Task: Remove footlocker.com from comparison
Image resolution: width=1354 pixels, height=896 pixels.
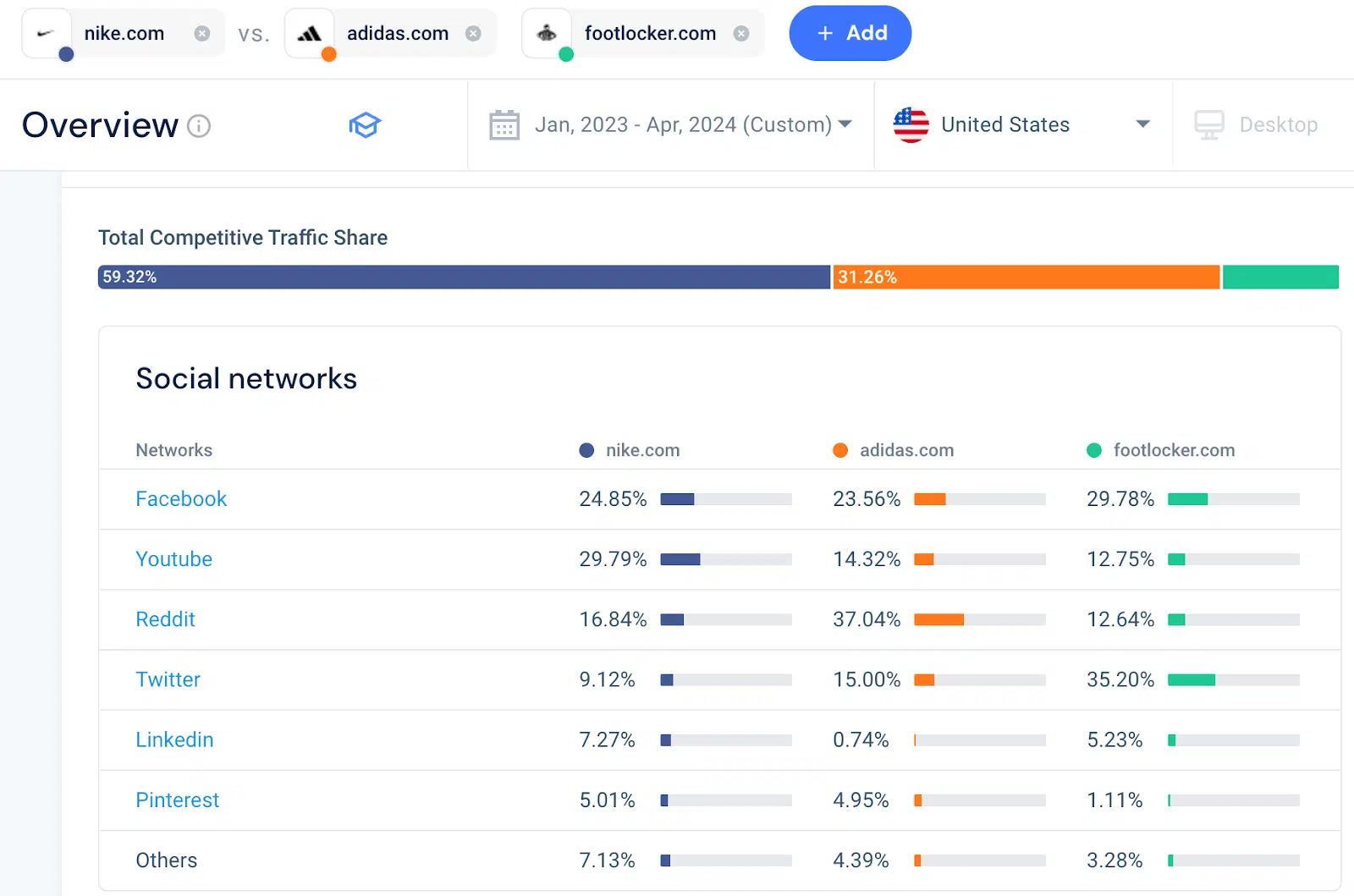Action: [x=741, y=34]
